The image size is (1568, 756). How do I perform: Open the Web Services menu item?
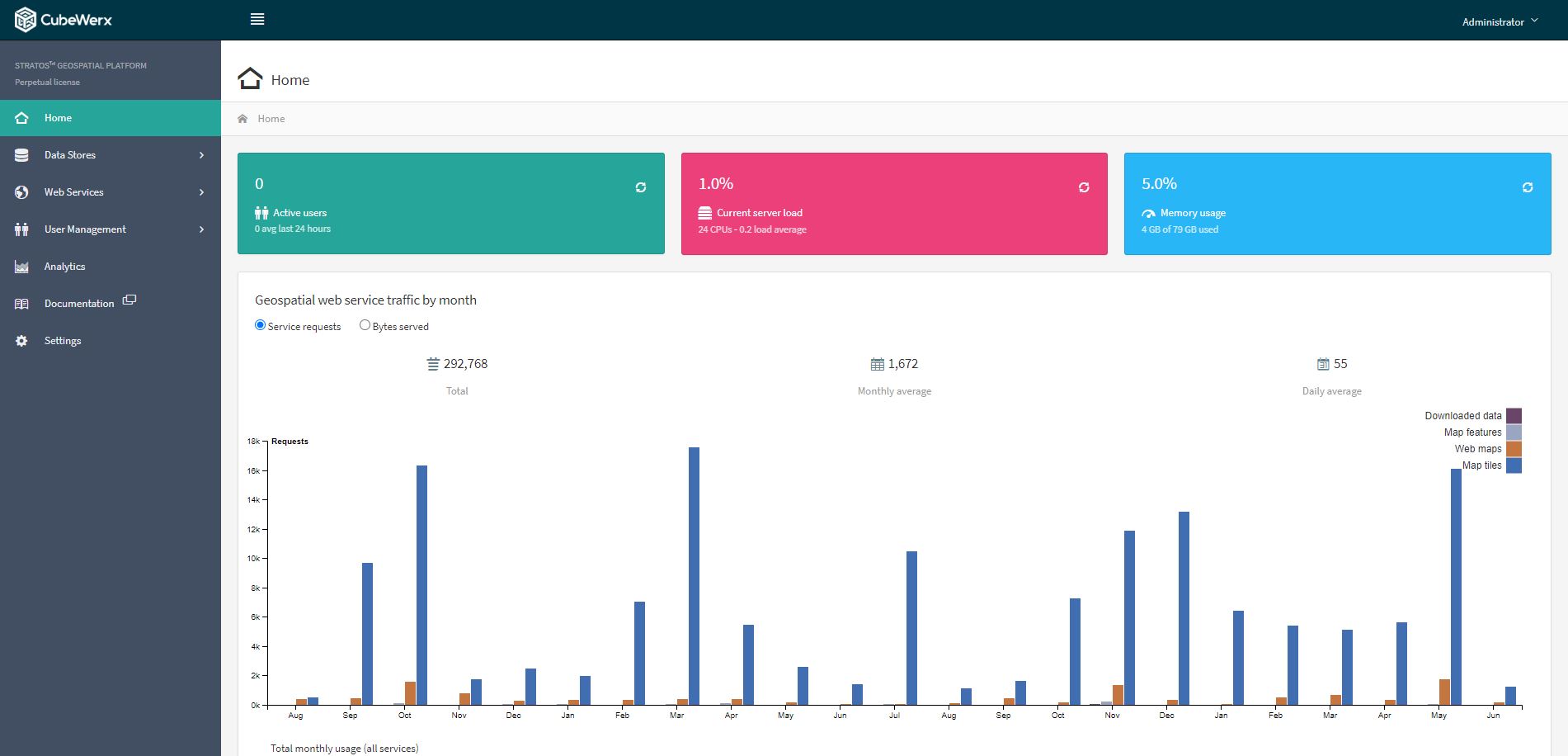[x=111, y=192]
